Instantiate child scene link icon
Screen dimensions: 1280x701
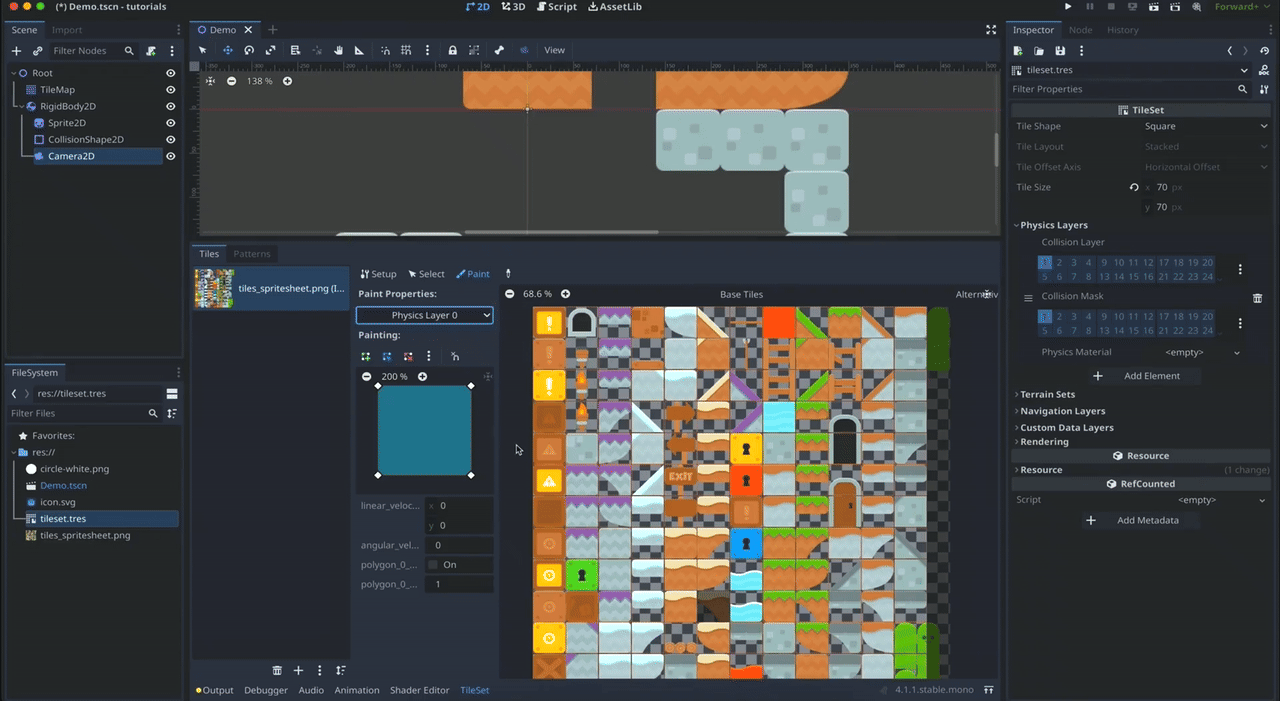37,51
